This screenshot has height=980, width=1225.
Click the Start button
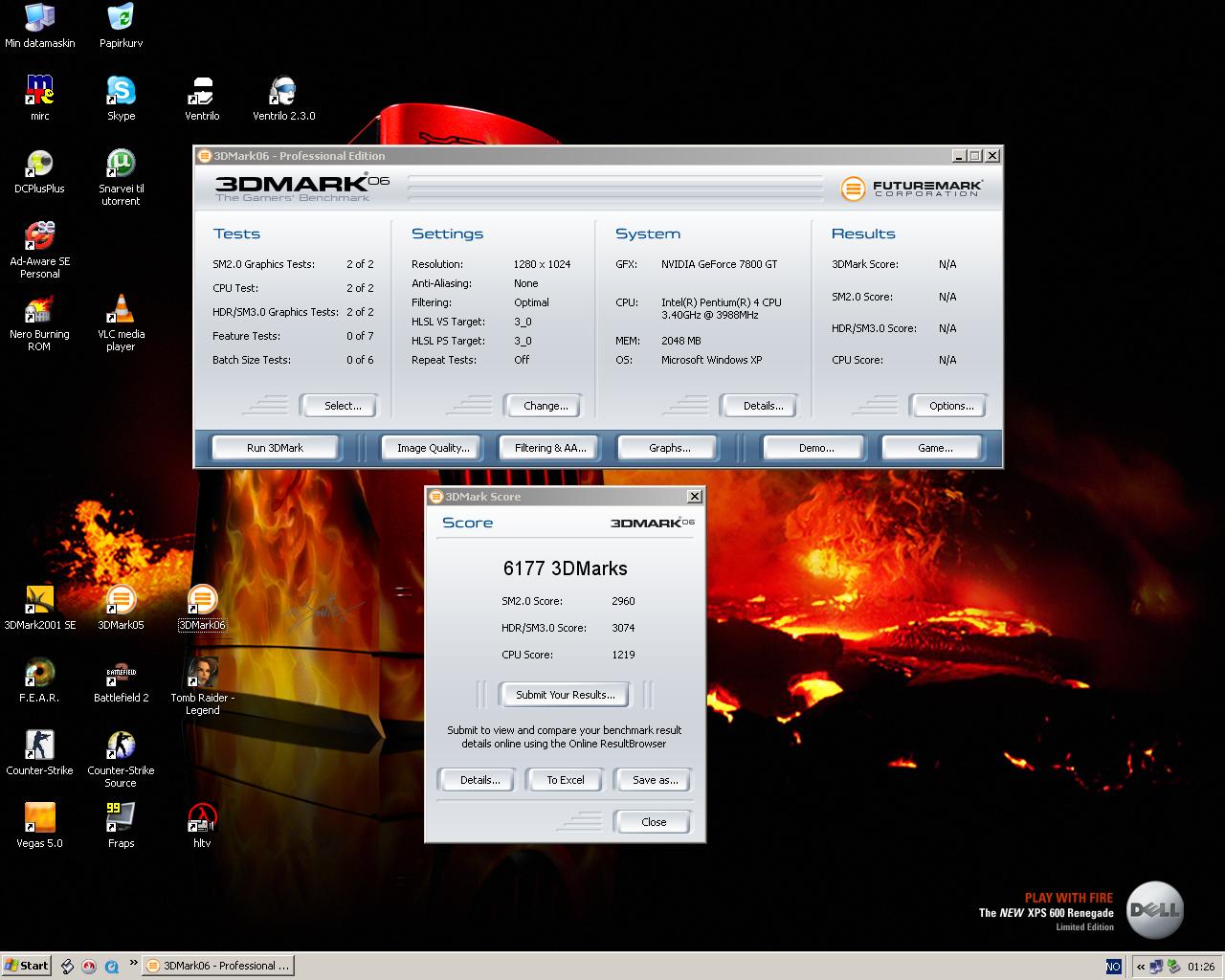click(27, 966)
